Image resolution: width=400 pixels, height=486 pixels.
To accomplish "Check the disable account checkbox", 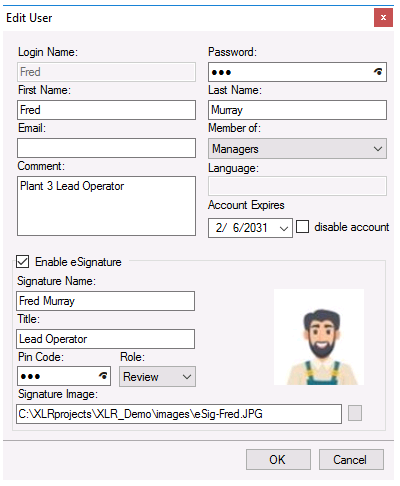I will pos(302,227).
